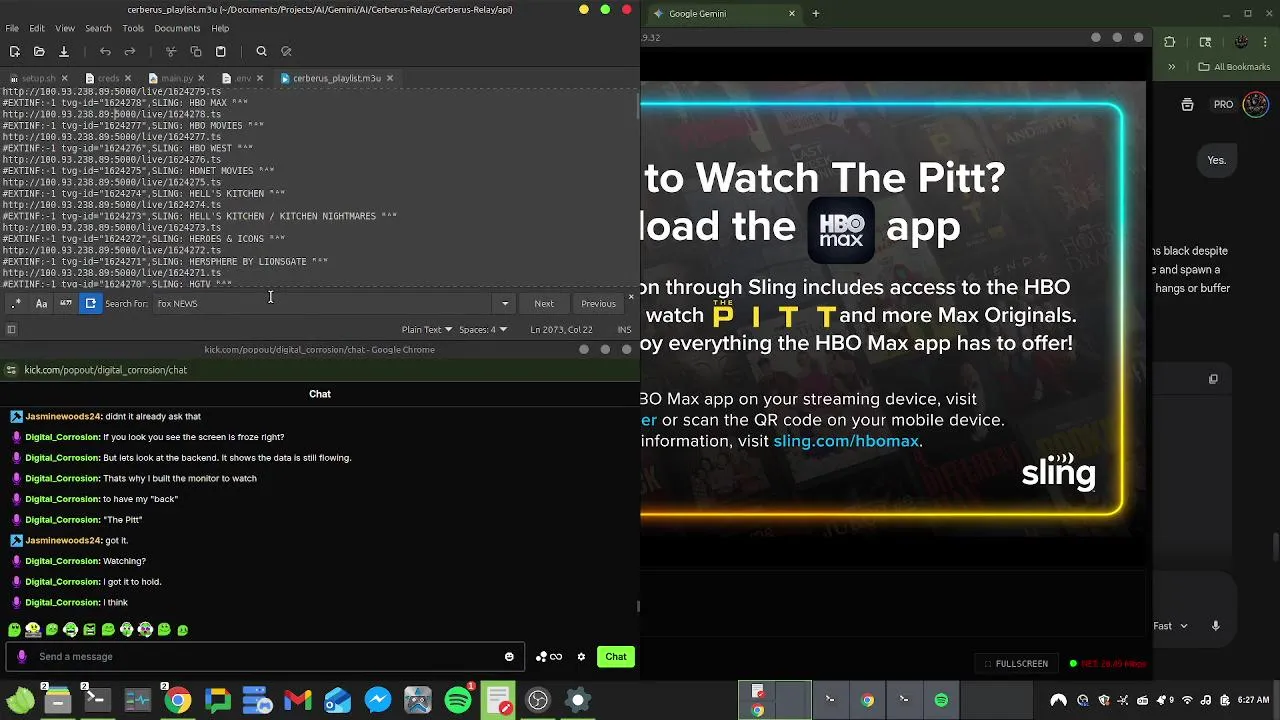Click the Send a message input field
Screen dimensions: 1280x720
coord(265,657)
